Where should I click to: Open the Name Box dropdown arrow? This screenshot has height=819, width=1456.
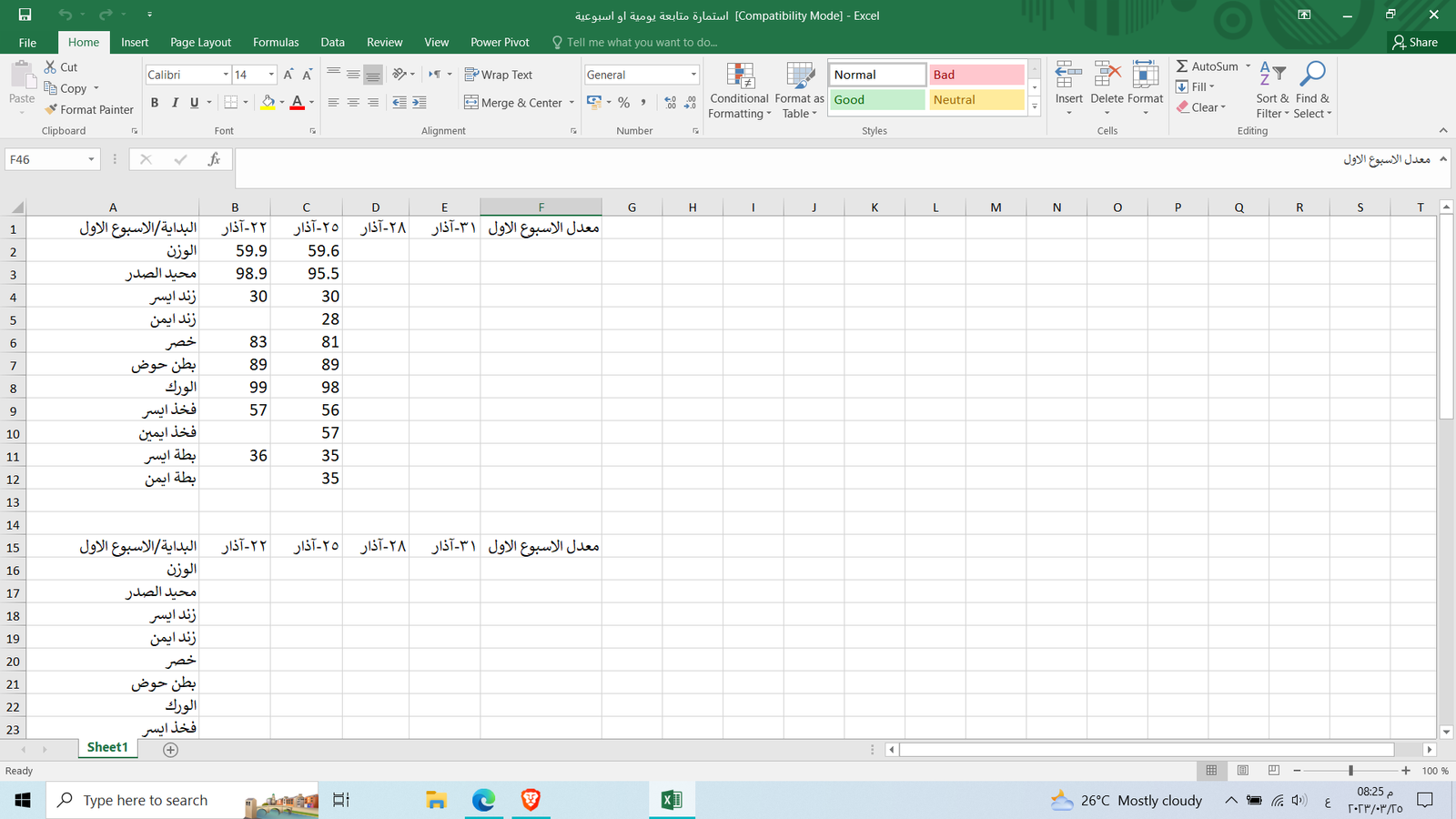[91, 159]
